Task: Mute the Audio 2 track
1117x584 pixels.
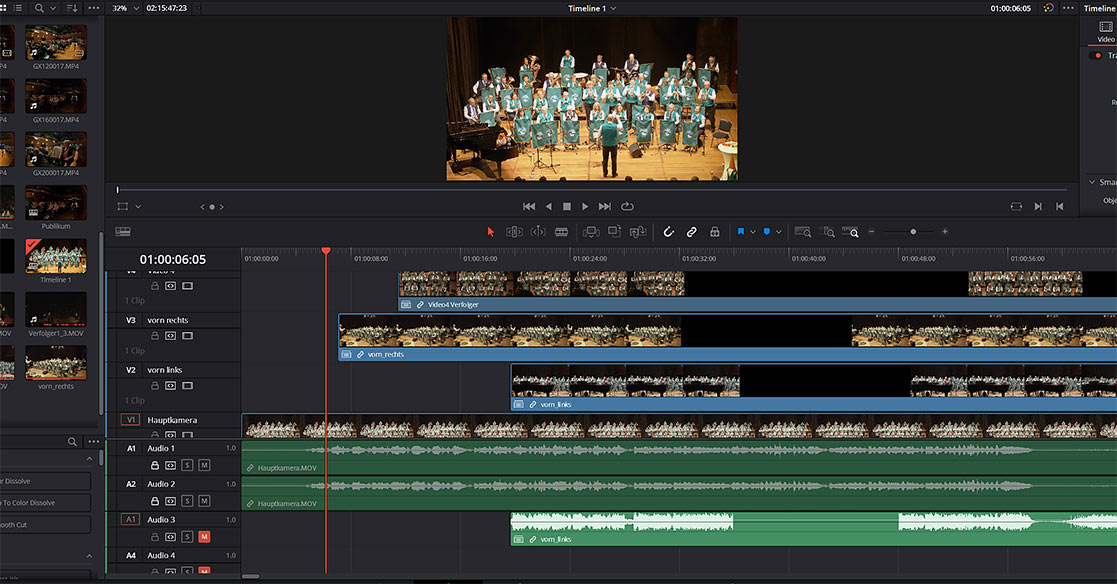Action: click(204, 501)
